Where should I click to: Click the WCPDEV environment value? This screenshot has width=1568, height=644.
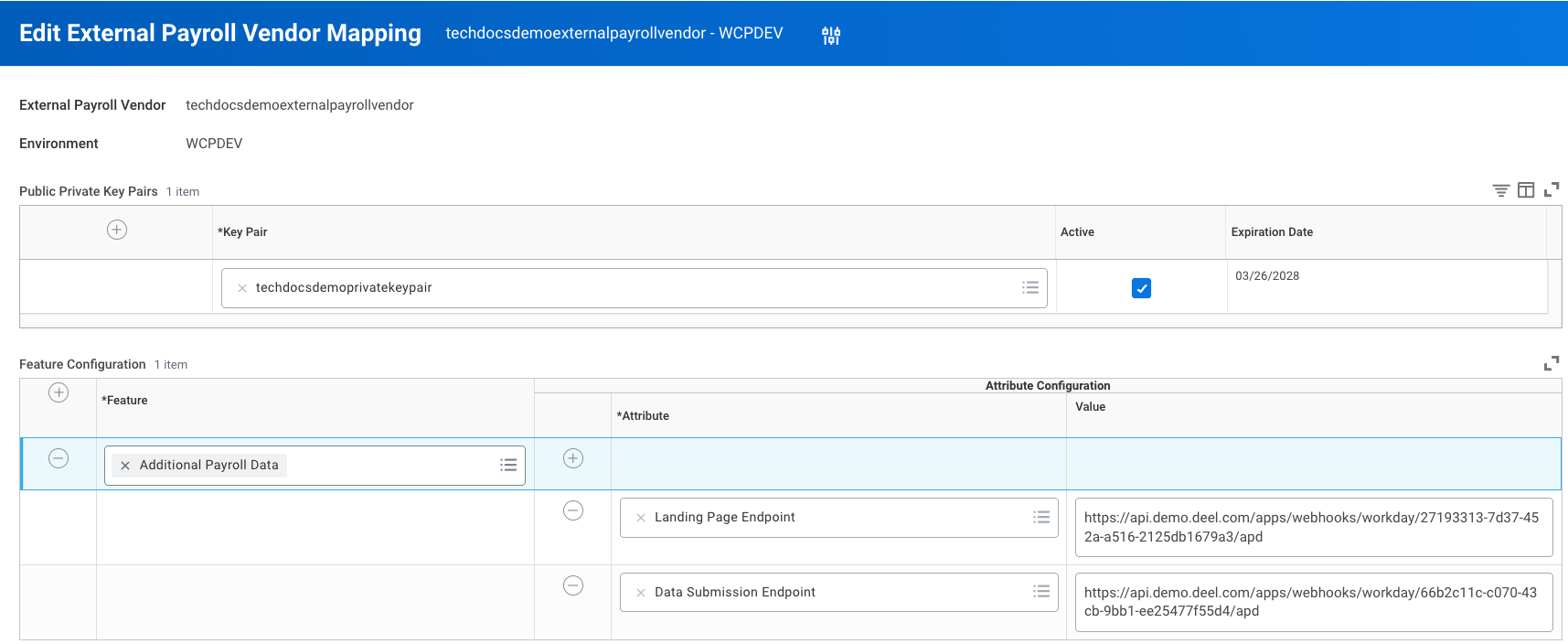click(x=214, y=144)
